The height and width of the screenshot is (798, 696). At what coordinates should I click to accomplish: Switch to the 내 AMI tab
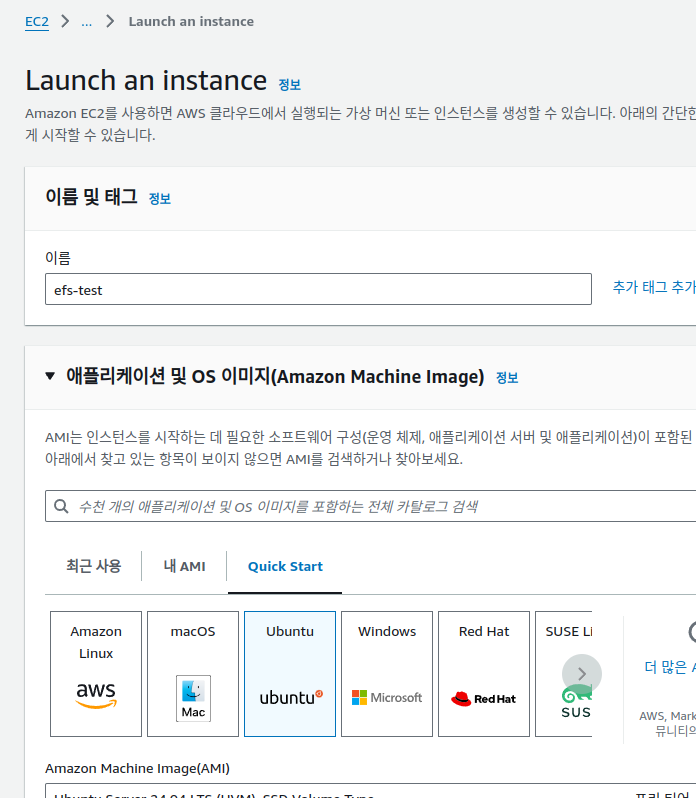point(185,566)
